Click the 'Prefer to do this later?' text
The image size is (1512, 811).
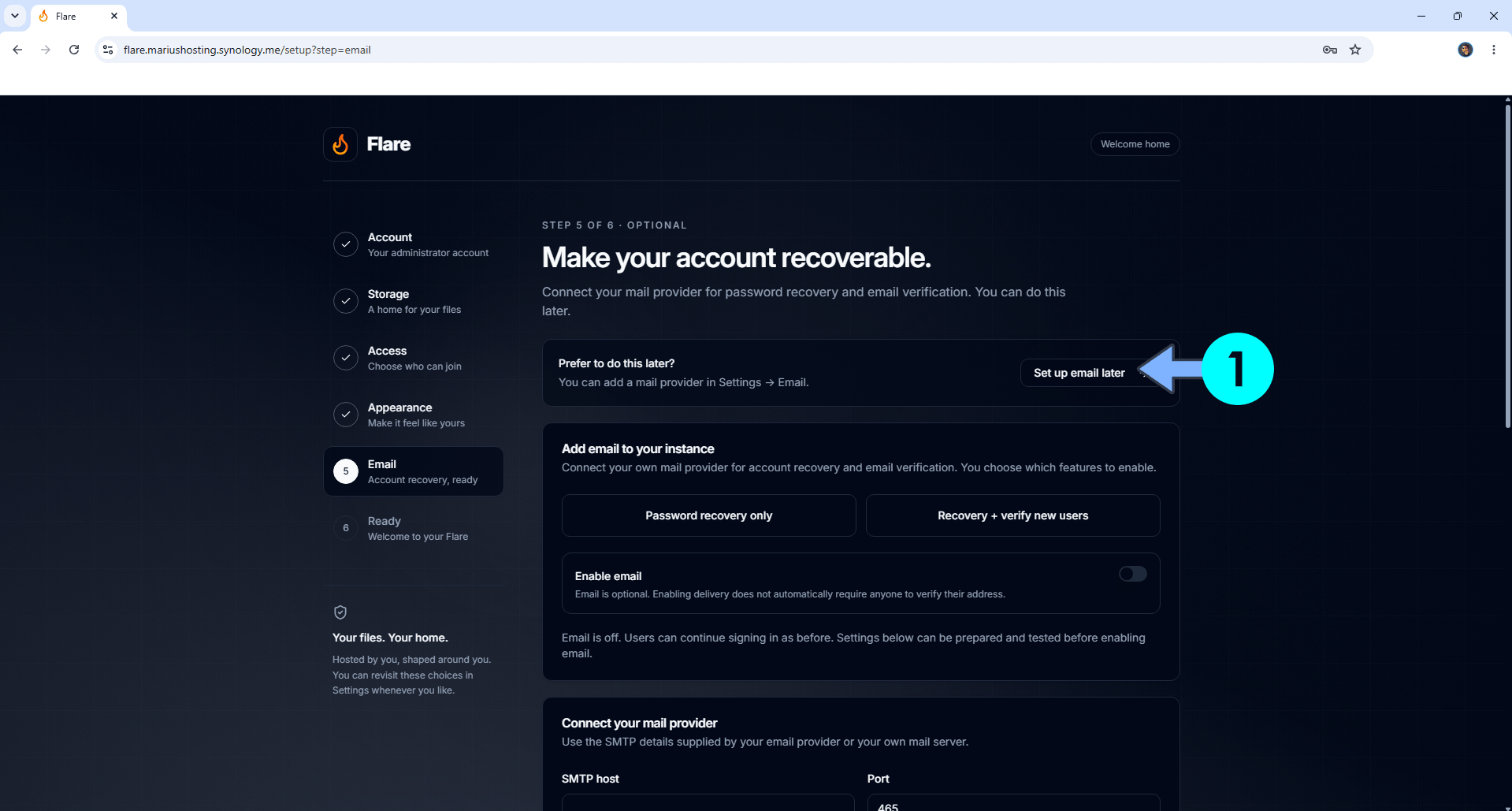[617, 363]
